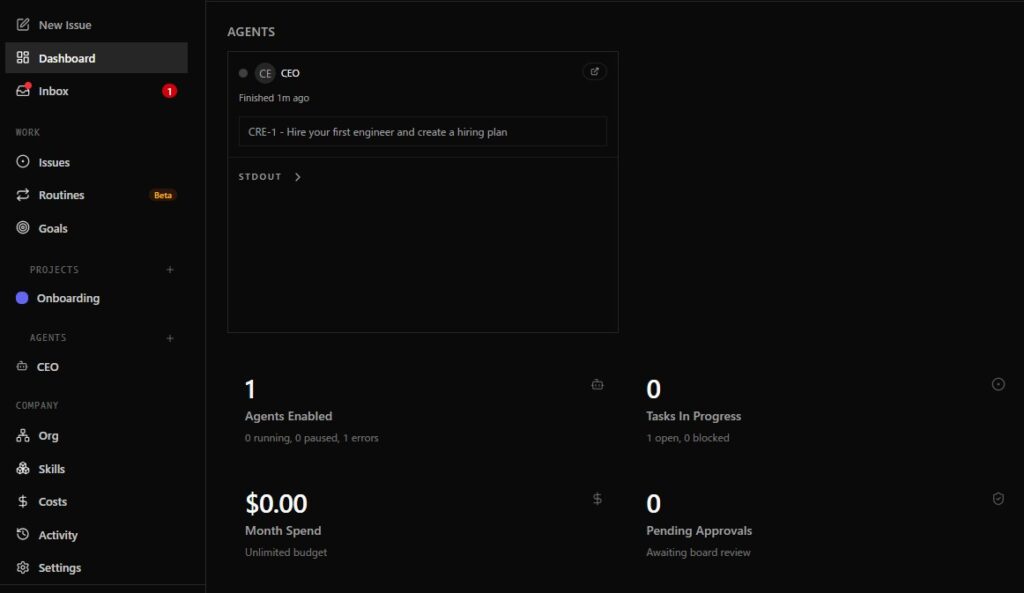1024x593 pixels.
Task: Select the CEO agent in sidebar
Action: [x=47, y=367]
